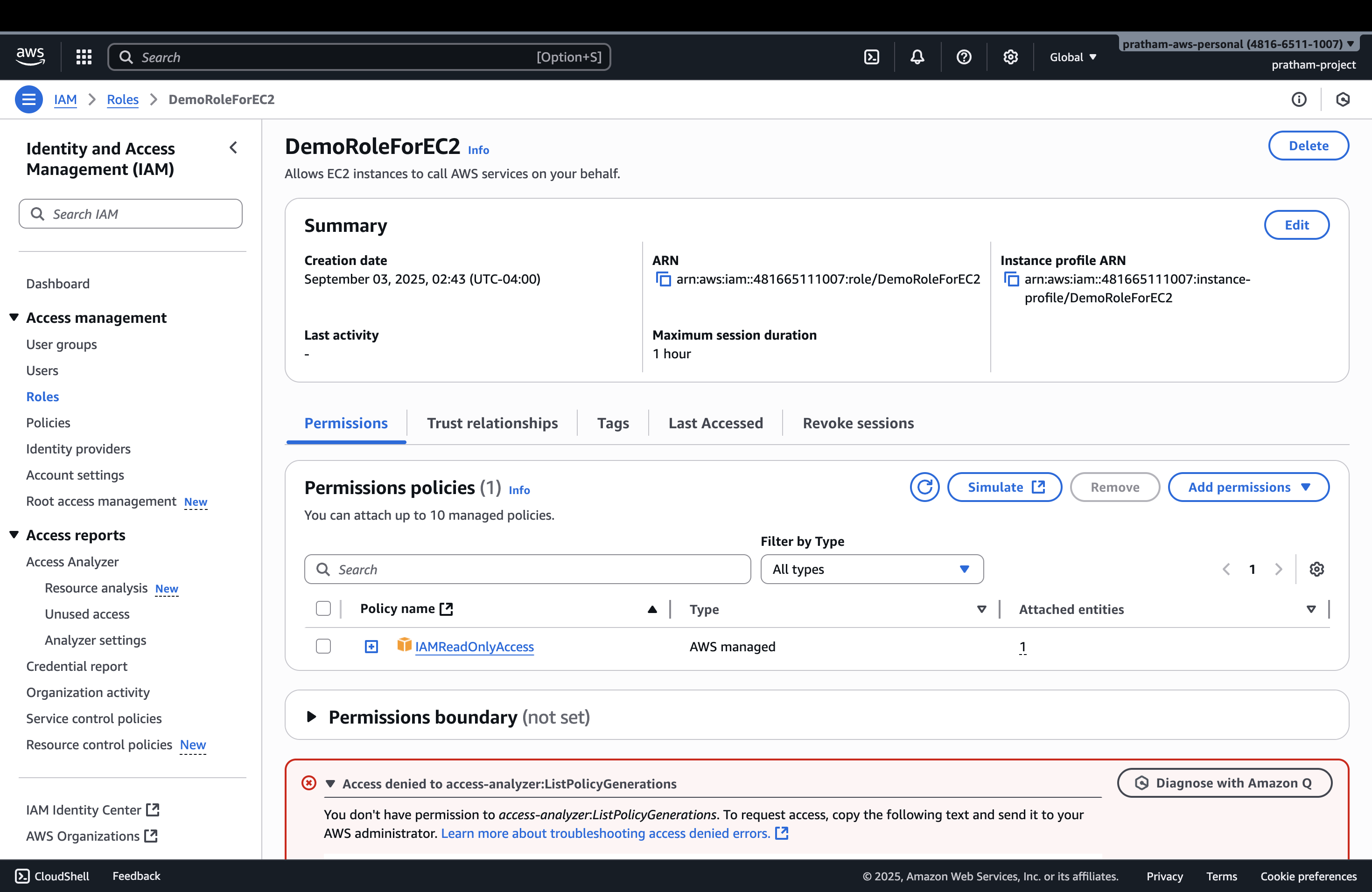Open the notifications bell icon

click(x=917, y=56)
